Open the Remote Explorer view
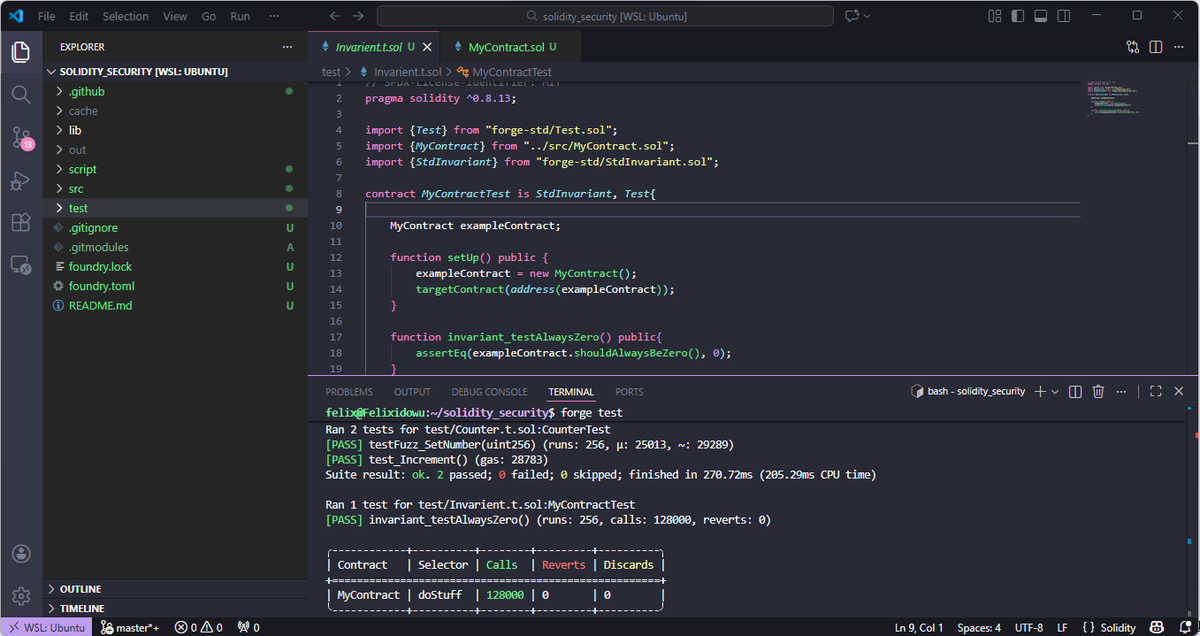Screen dimensions: 1200x636 21,266
